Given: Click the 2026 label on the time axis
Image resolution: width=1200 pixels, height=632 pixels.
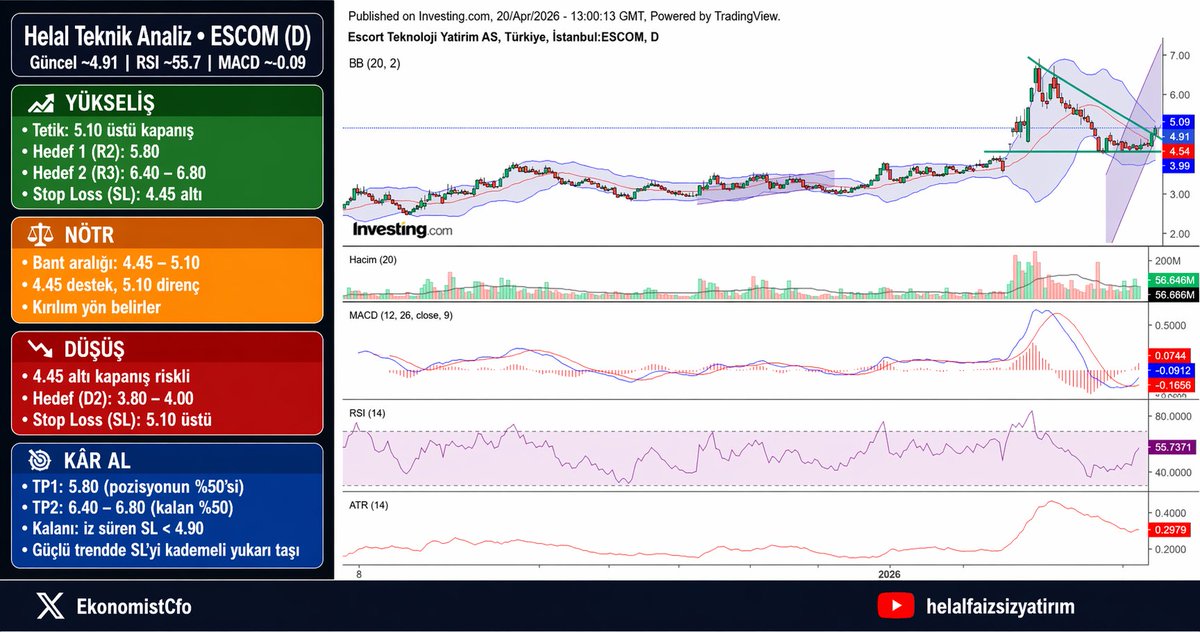Looking at the screenshot, I should [890, 575].
